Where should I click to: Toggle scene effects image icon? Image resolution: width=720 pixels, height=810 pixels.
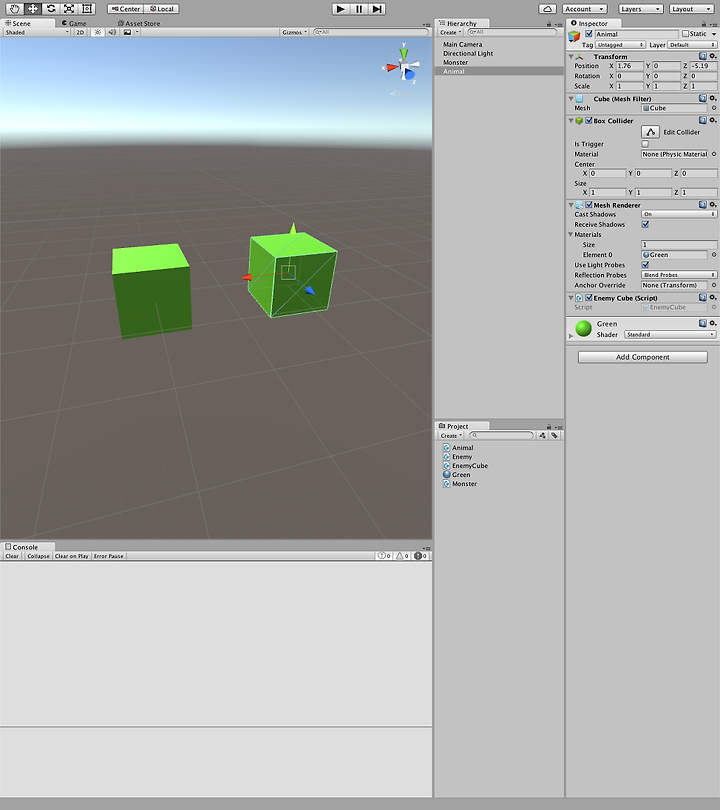[127, 32]
